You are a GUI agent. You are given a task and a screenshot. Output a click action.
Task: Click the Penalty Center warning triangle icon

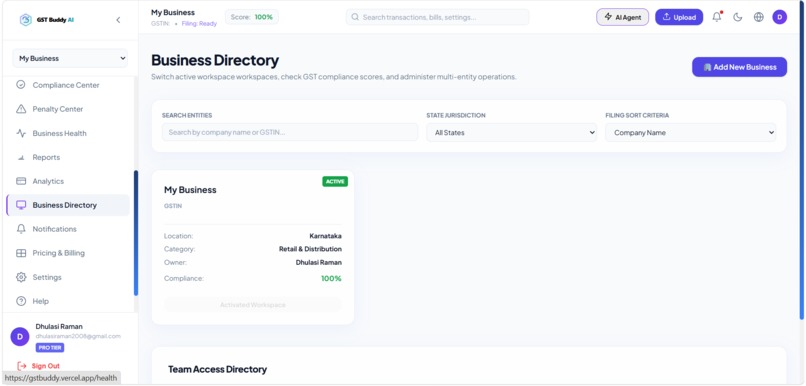pyautogui.click(x=21, y=109)
